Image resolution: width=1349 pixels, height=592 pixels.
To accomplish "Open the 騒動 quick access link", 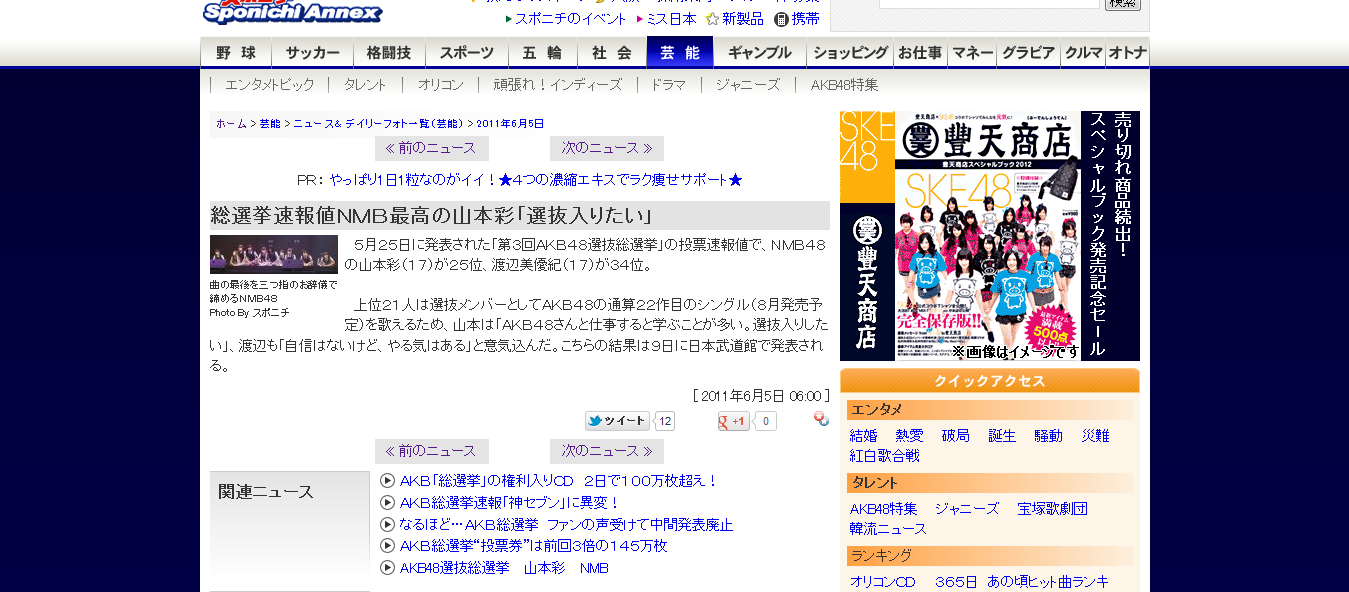I will coord(1048,436).
